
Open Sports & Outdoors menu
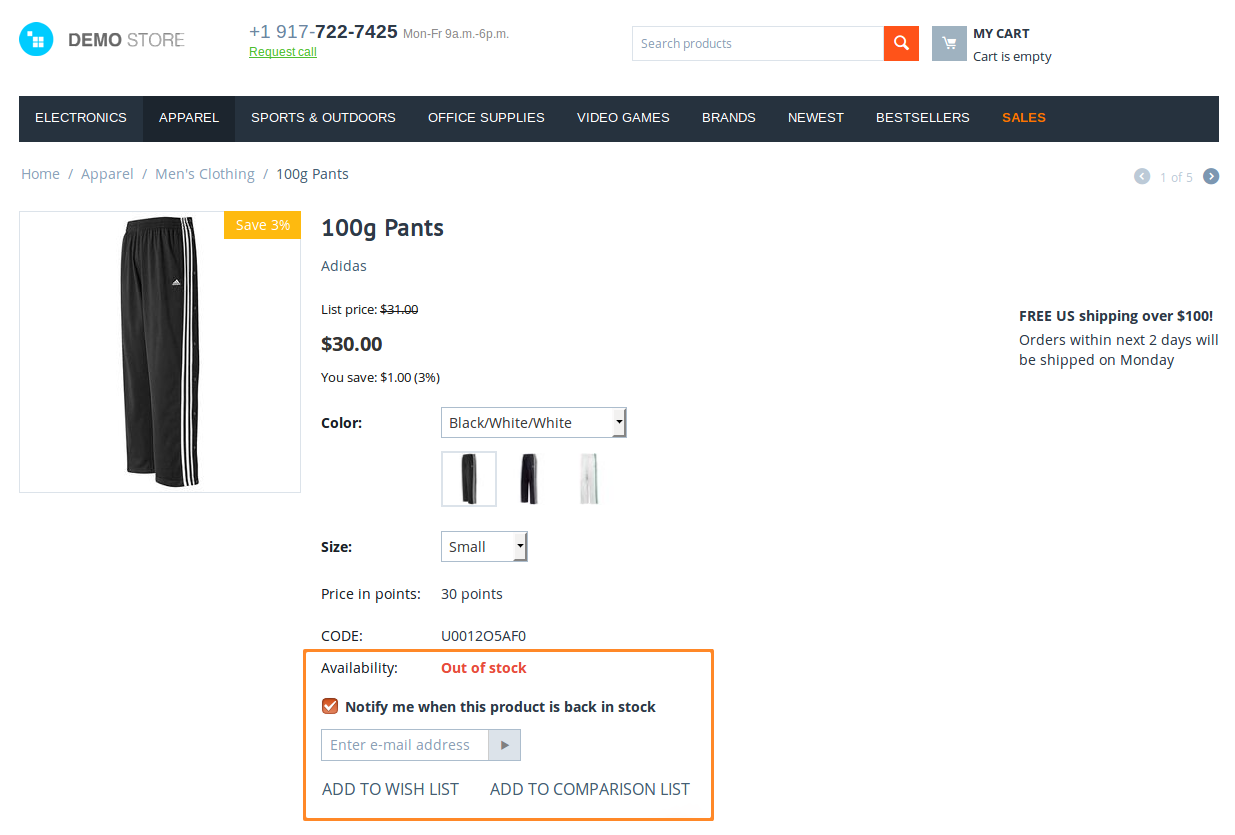(323, 118)
